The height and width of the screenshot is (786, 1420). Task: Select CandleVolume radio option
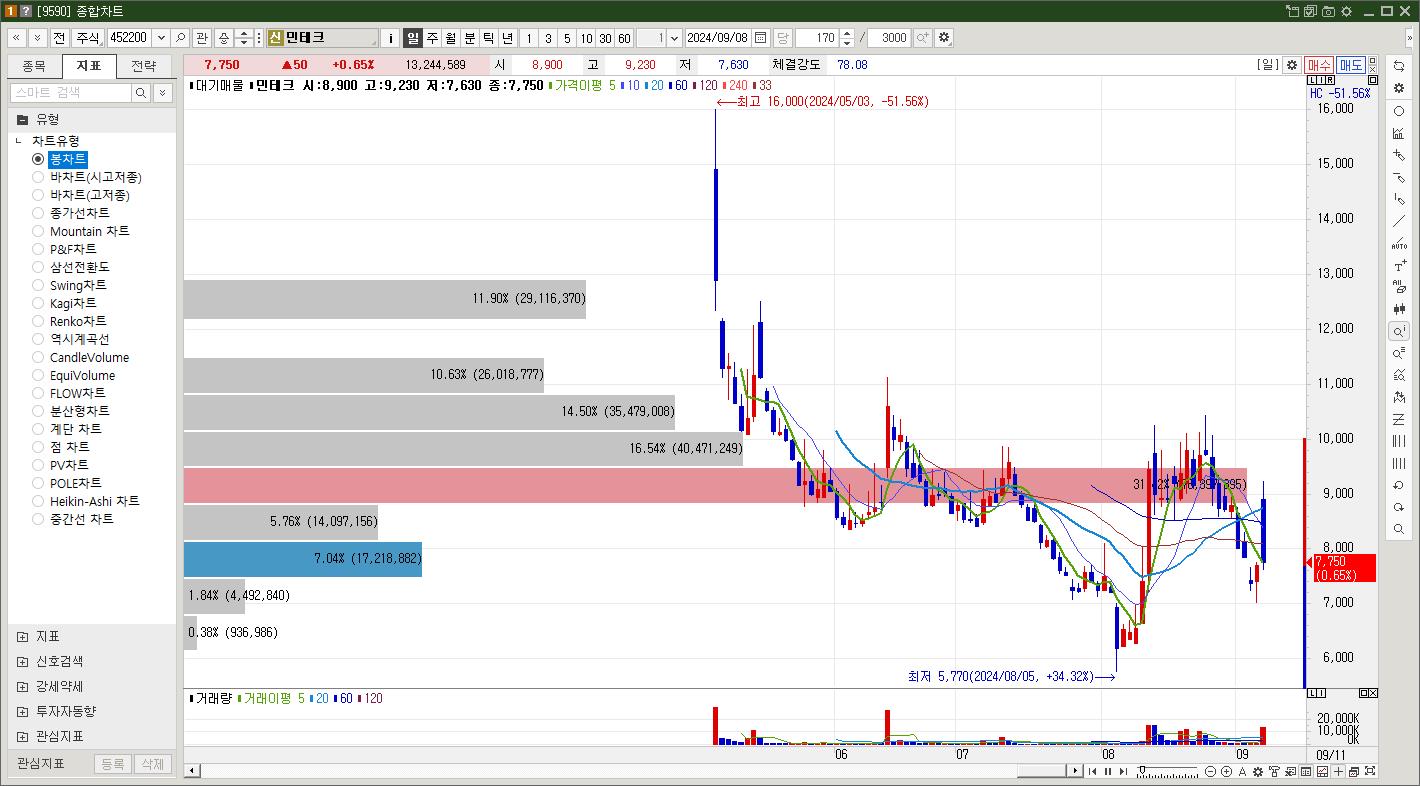coord(38,357)
